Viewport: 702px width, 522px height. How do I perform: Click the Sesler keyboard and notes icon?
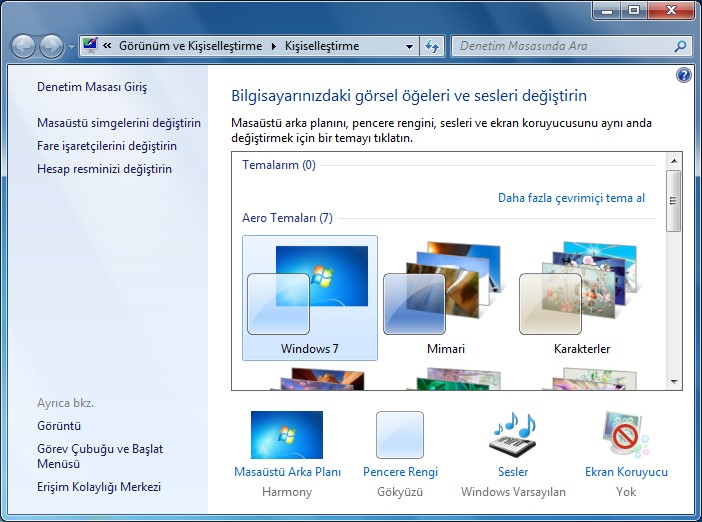point(513,435)
